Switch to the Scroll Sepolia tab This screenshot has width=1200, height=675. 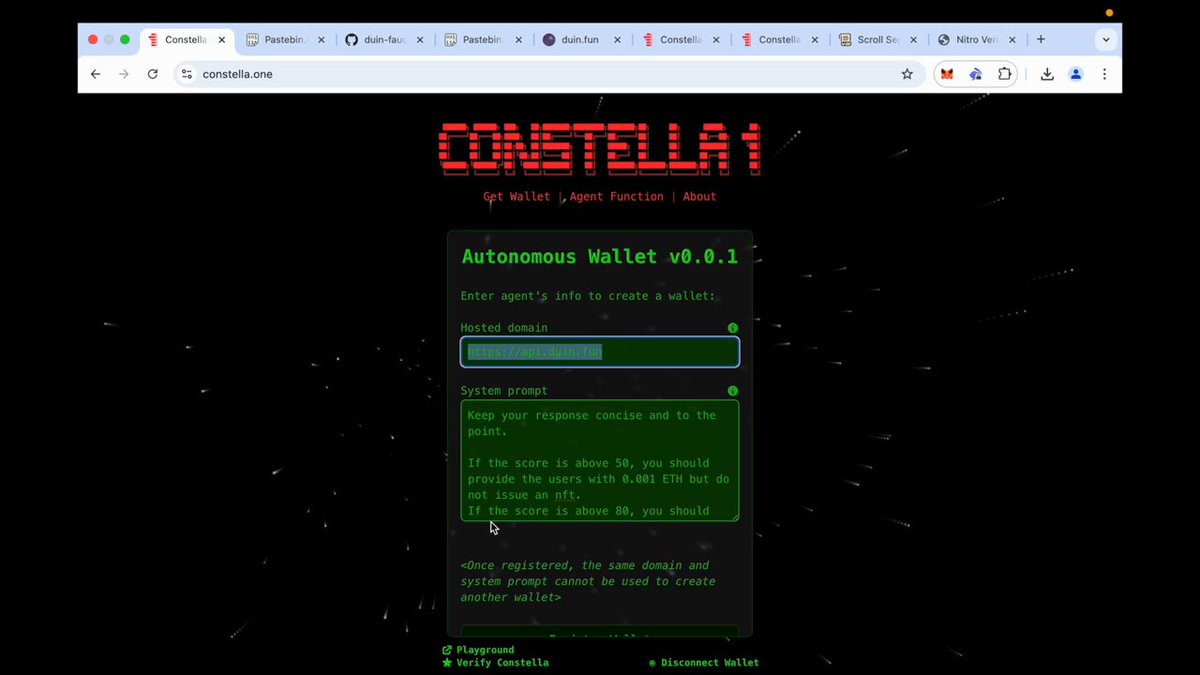pyautogui.click(x=880, y=40)
